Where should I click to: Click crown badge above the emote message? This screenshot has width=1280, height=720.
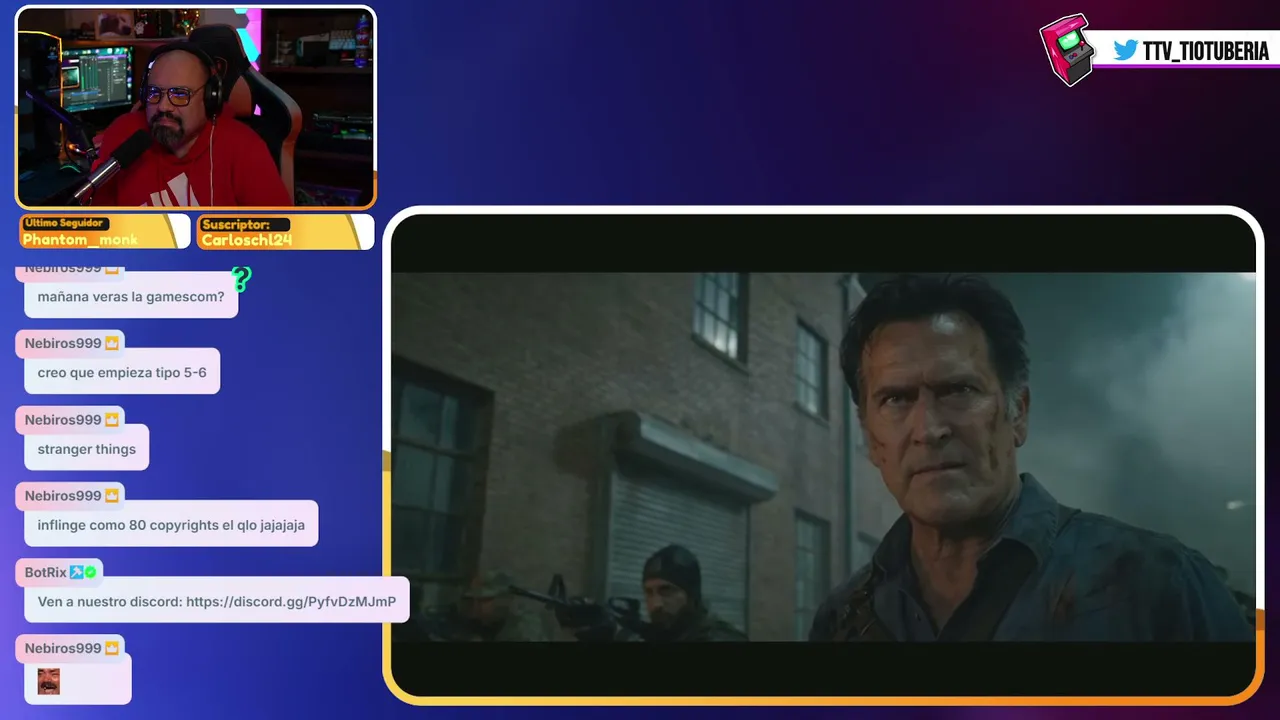(112, 648)
